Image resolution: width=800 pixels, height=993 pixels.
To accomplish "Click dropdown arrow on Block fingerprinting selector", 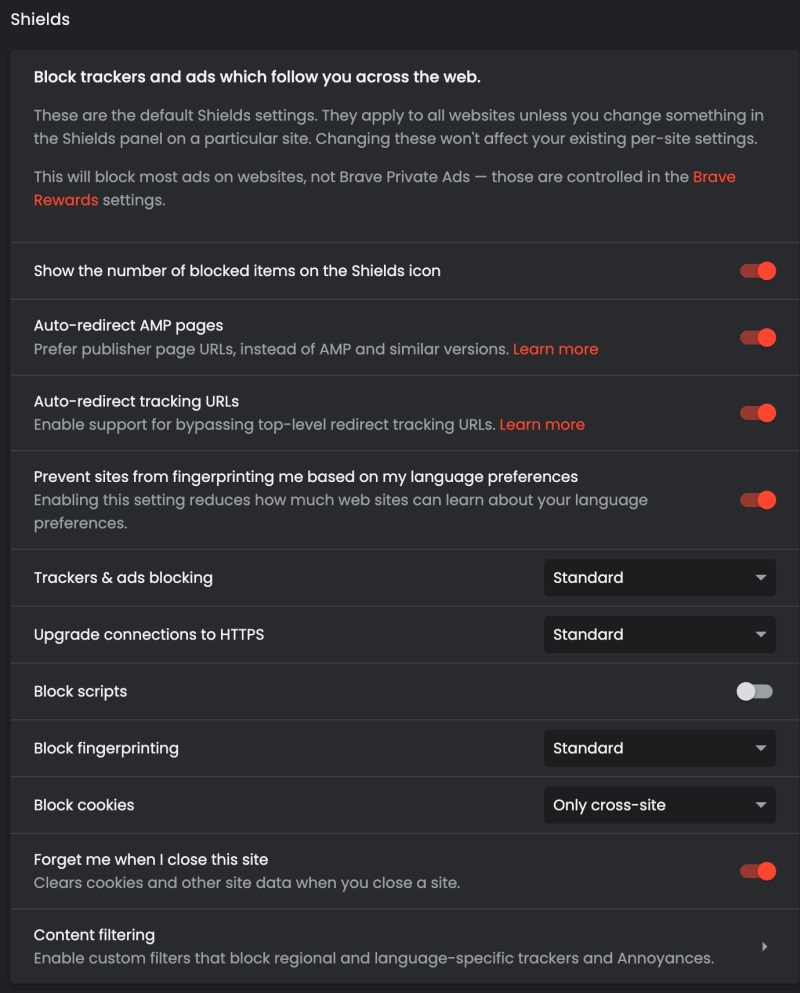I will click(x=761, y=748).
